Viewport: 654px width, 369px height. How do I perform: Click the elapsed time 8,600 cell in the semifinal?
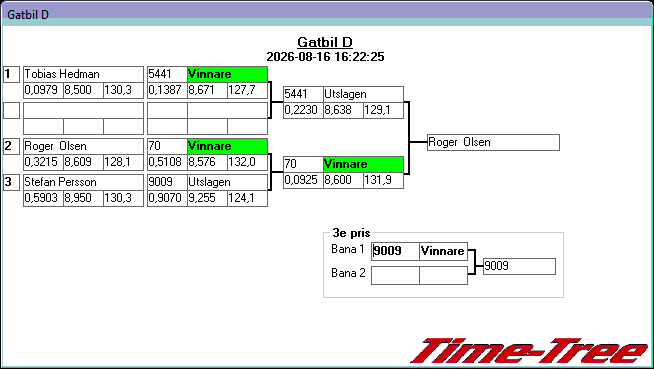pos(343,181)
